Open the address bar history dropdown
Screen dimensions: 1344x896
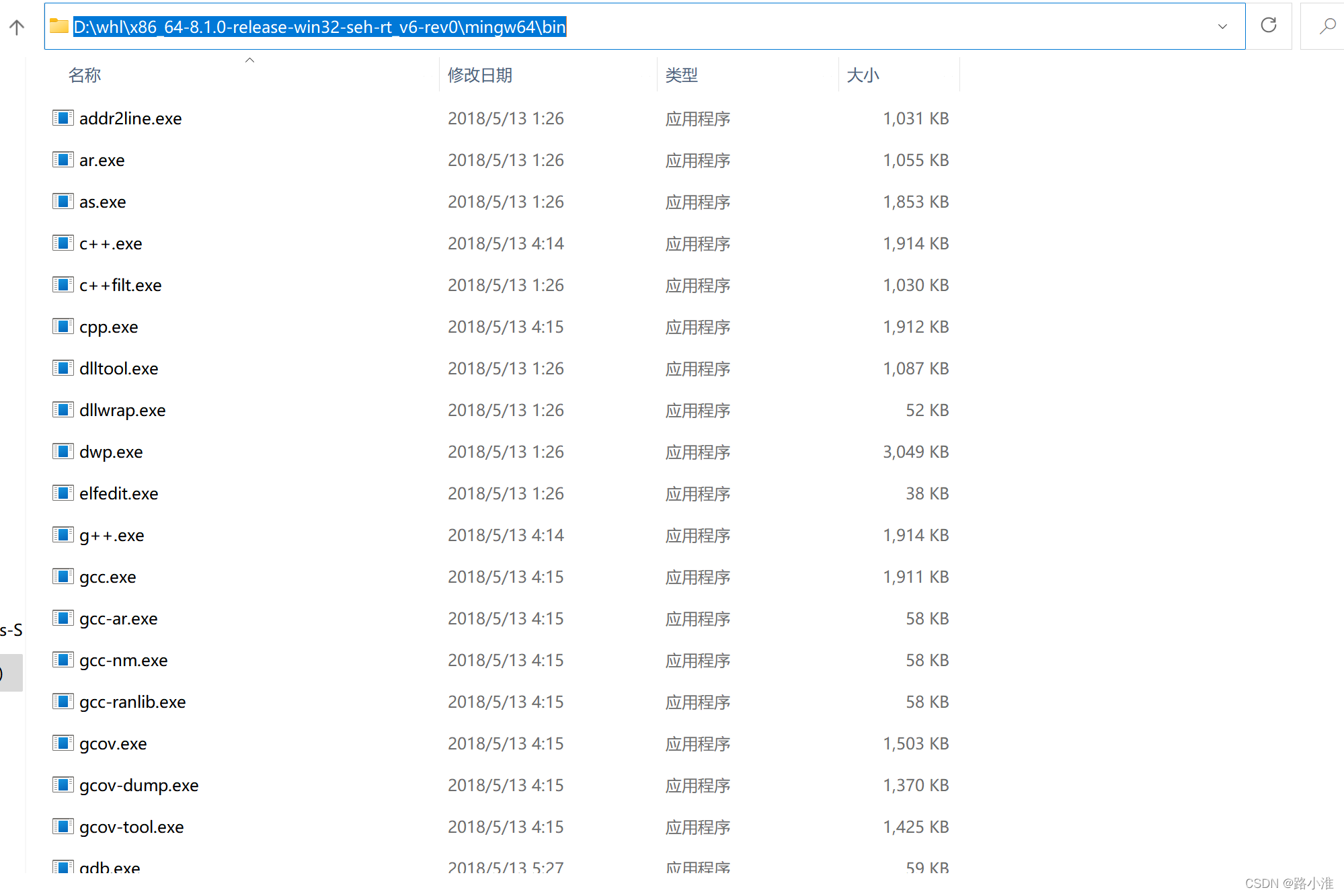point(1223,26)
